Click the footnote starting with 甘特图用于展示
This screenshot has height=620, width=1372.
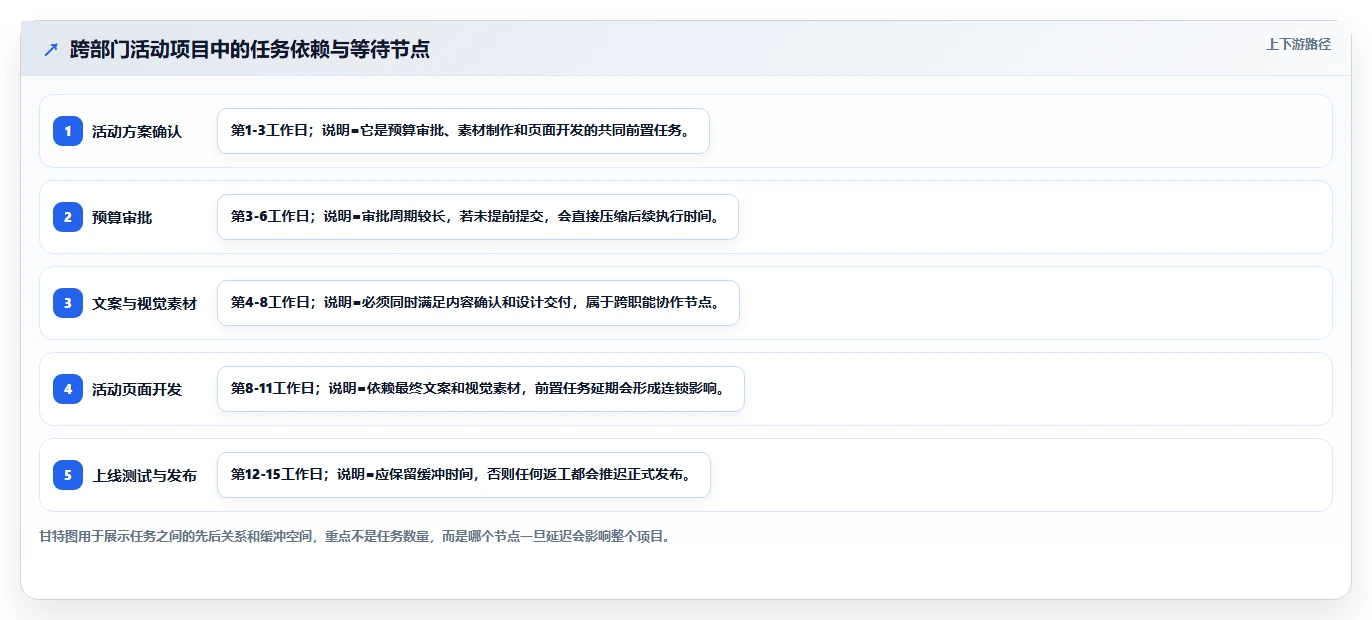click(x=354, y=537)
